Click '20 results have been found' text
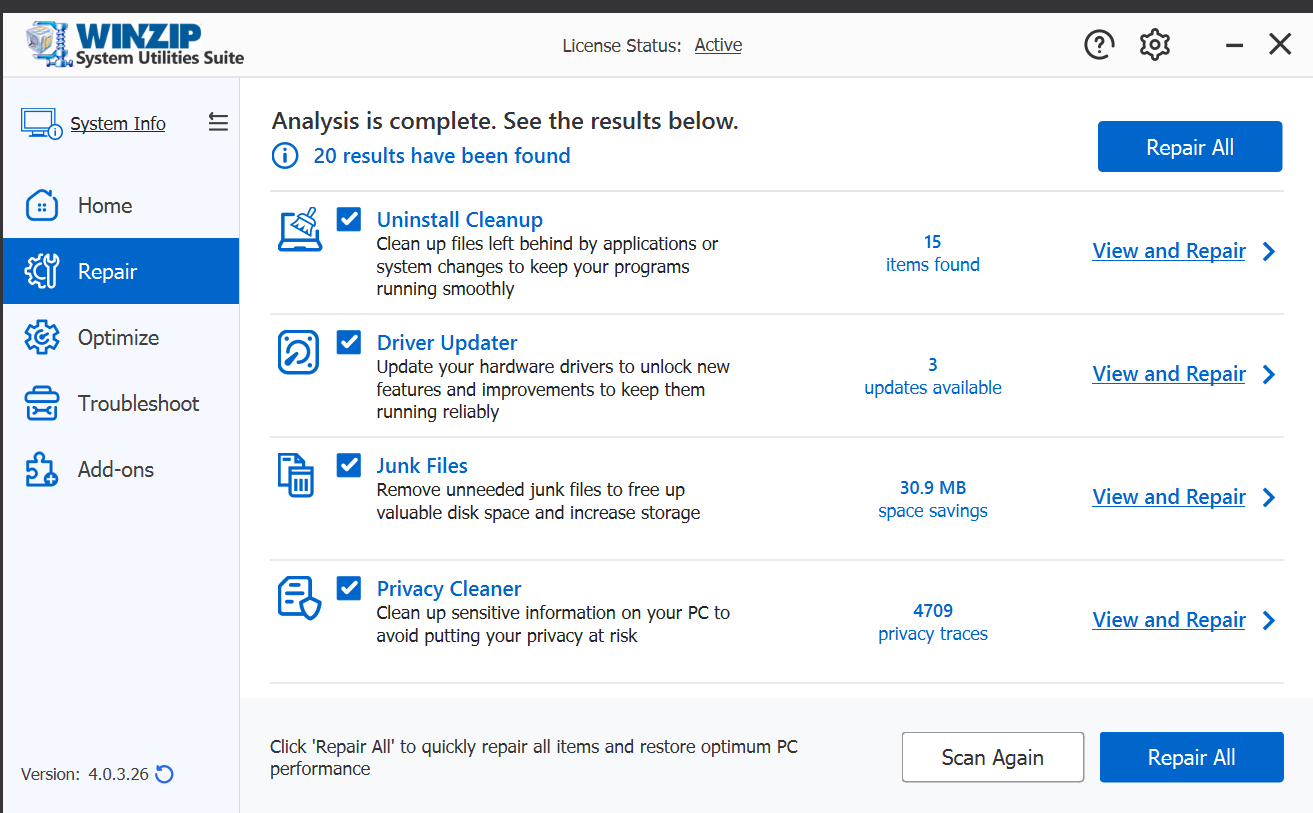Image resolution: width=1313 pixels, height=813 pixels. point(442,156)
